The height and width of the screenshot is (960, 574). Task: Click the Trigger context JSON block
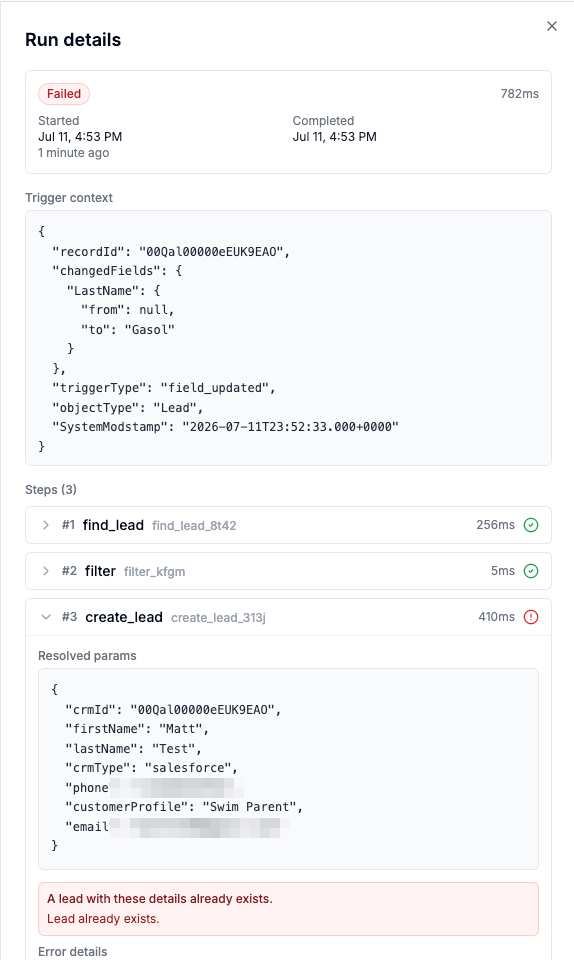click(x=288, y=338)
